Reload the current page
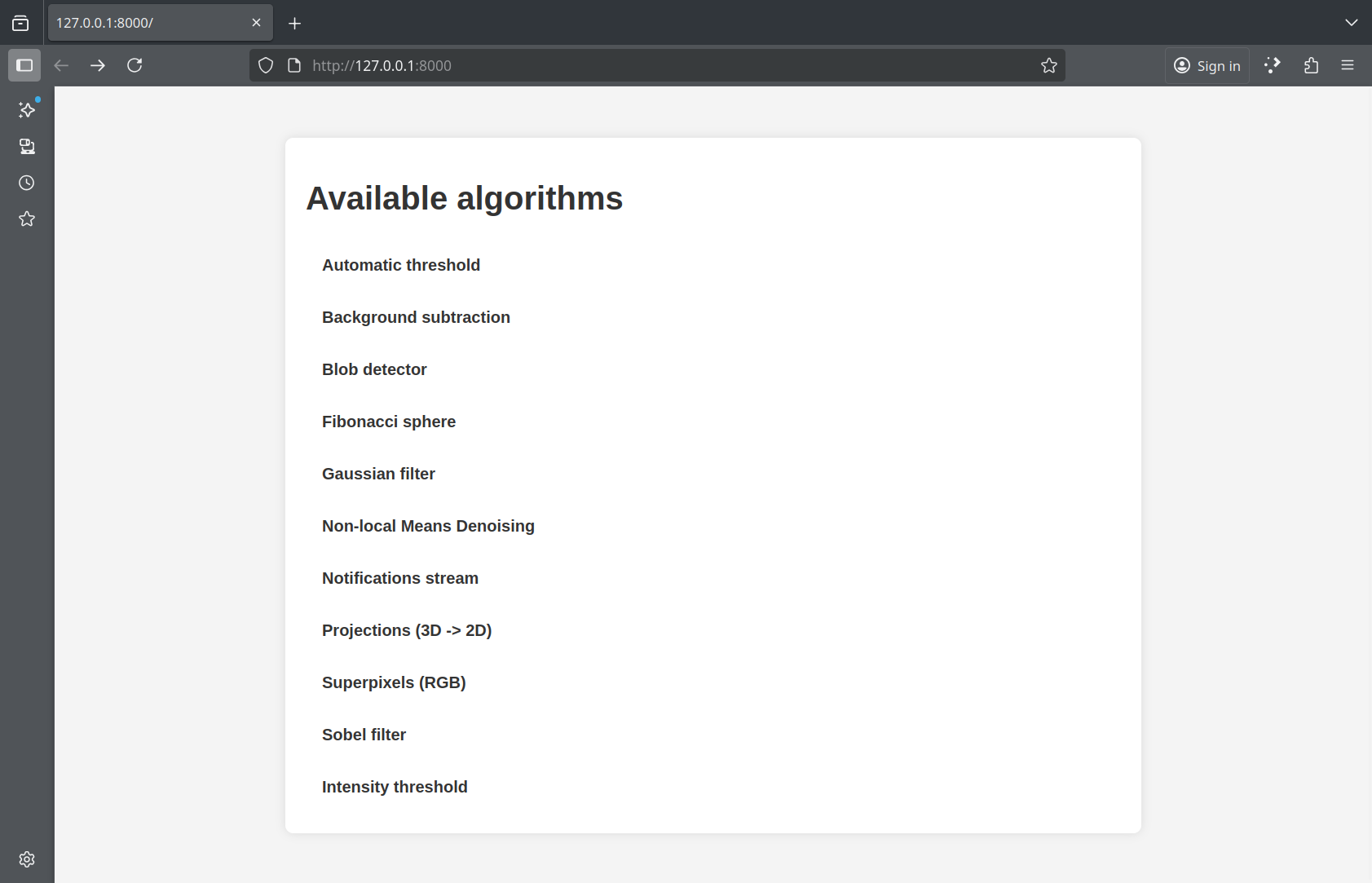Viewport: 1372px width, 883px height. point(135,65)
